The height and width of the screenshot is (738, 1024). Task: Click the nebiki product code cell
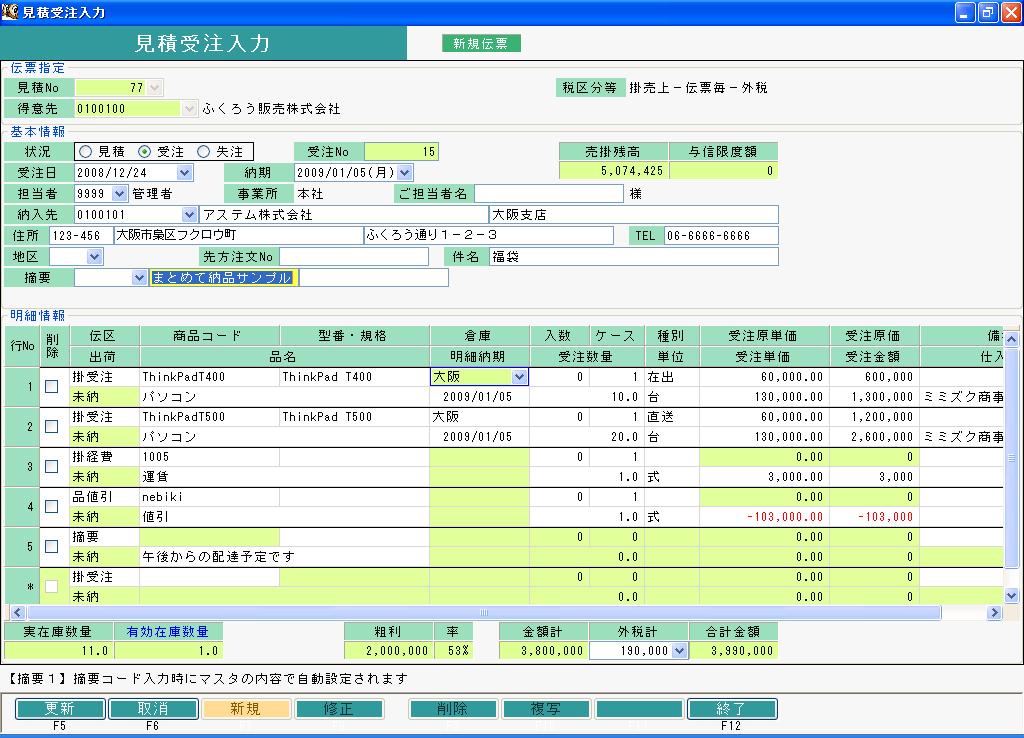click(209, 497)
